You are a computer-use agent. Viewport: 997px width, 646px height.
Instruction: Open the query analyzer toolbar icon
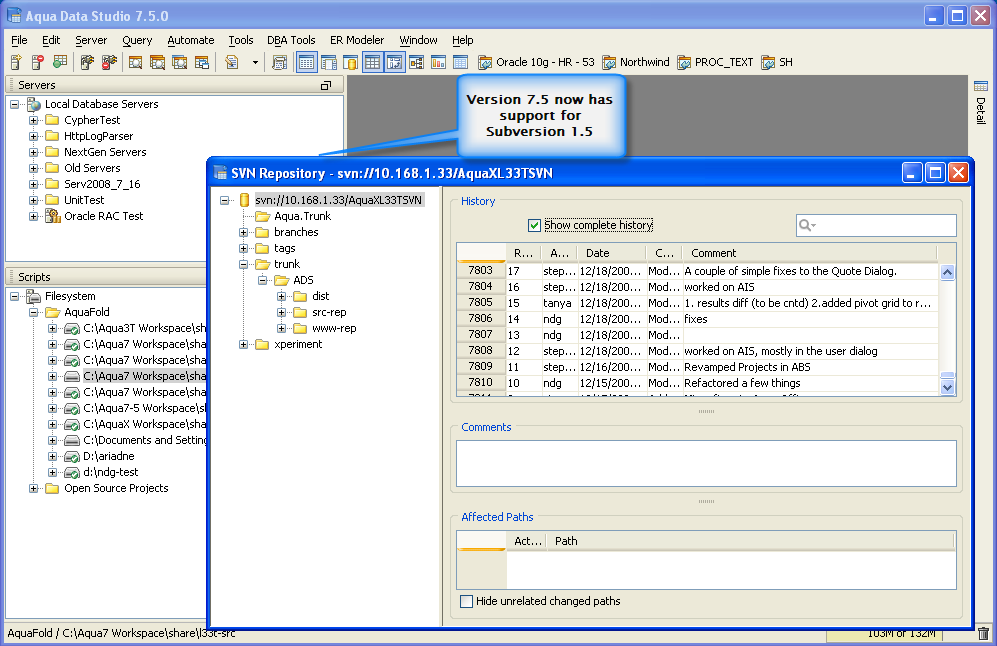click(x=135, y=62)
